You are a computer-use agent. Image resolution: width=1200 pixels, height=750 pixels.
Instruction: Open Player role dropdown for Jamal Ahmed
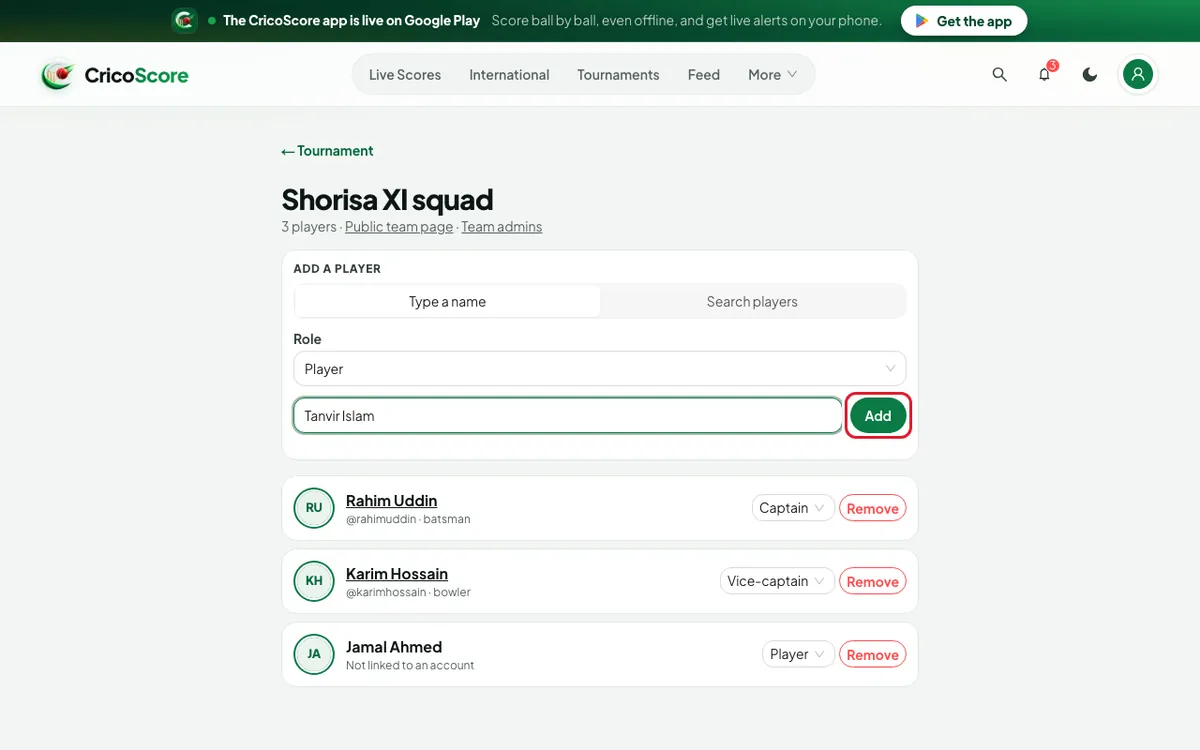(798, 654)
